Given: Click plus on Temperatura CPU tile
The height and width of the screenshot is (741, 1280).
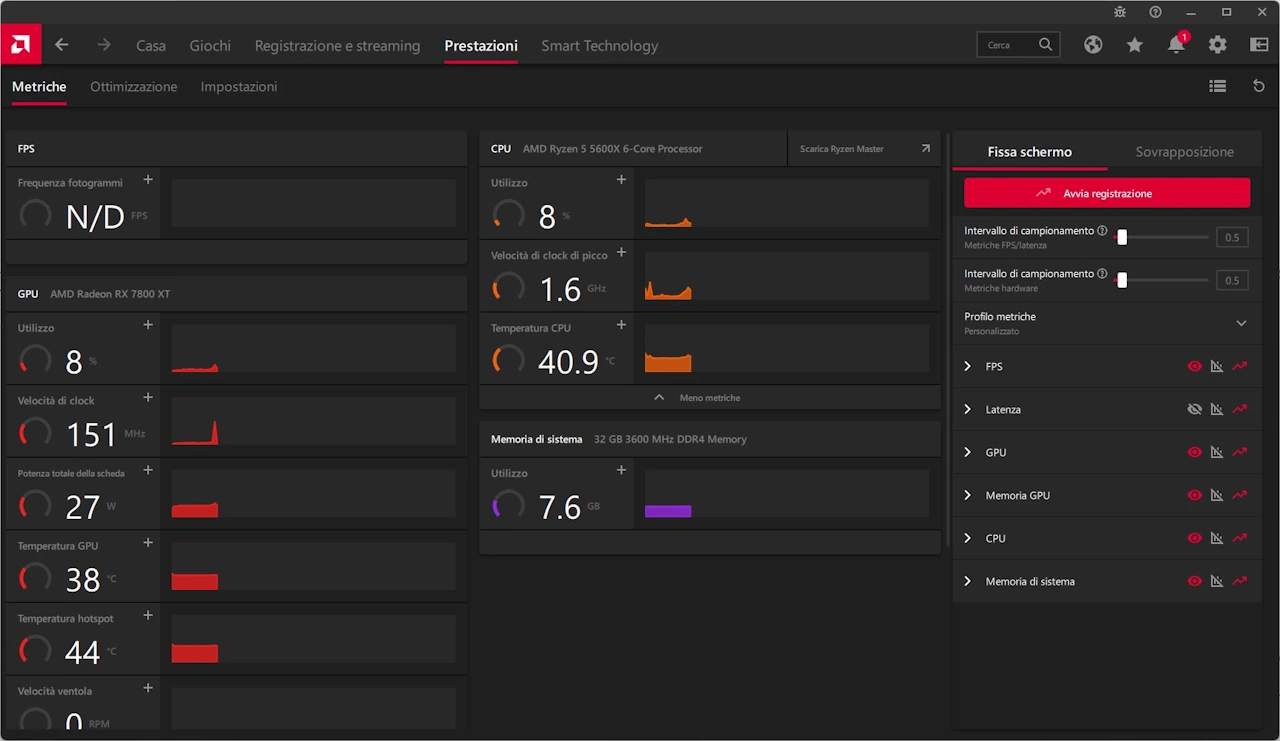Looking at the screenshot, I should (621, 325).
